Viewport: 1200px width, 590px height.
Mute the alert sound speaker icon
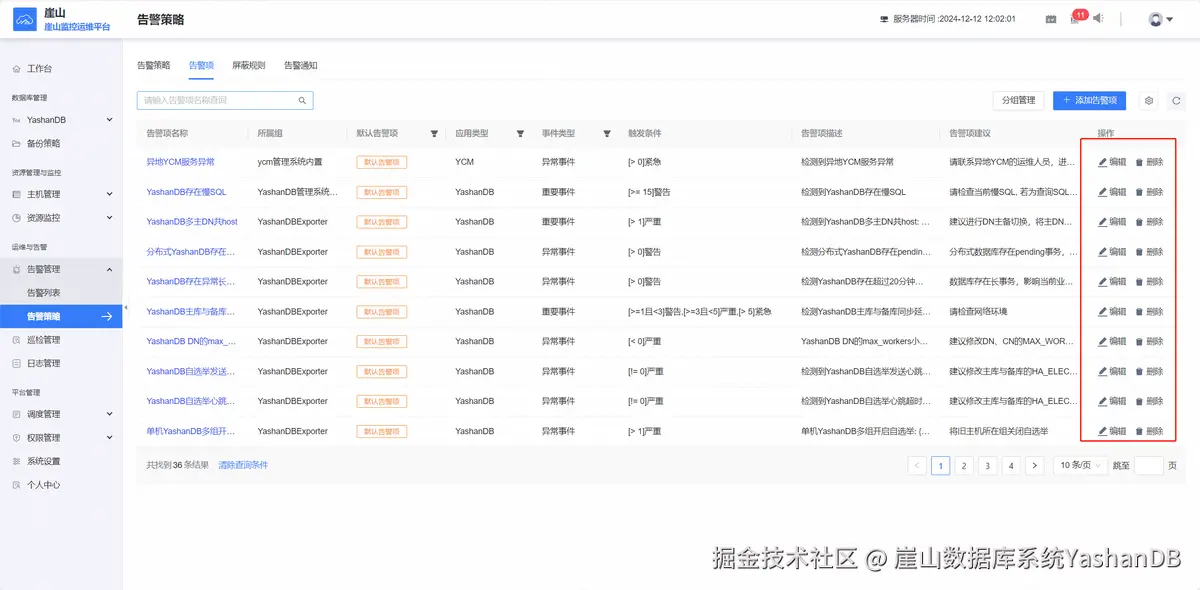coord(1098,19)
